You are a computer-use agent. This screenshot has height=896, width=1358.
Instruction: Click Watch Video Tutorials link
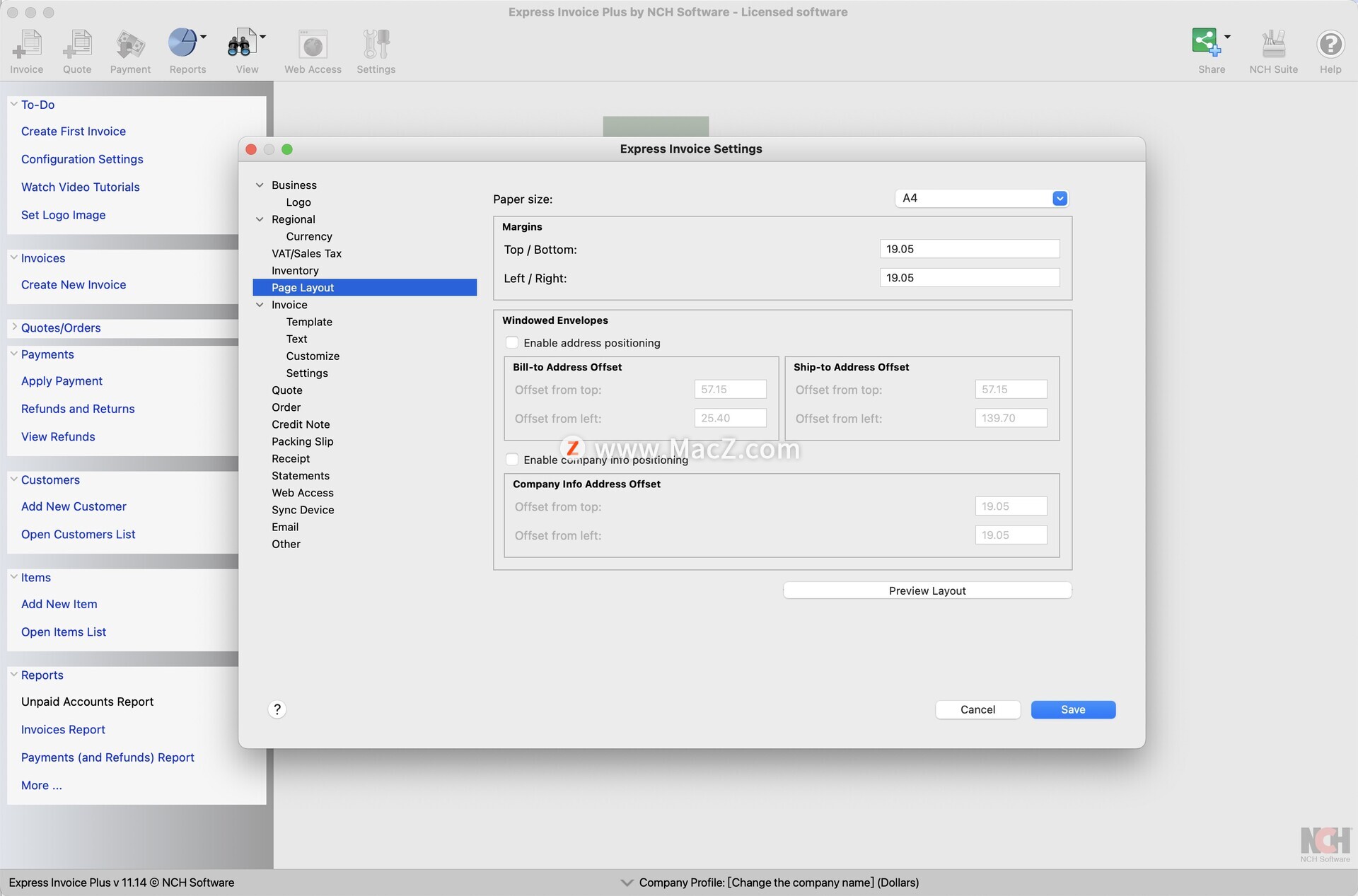81,187
